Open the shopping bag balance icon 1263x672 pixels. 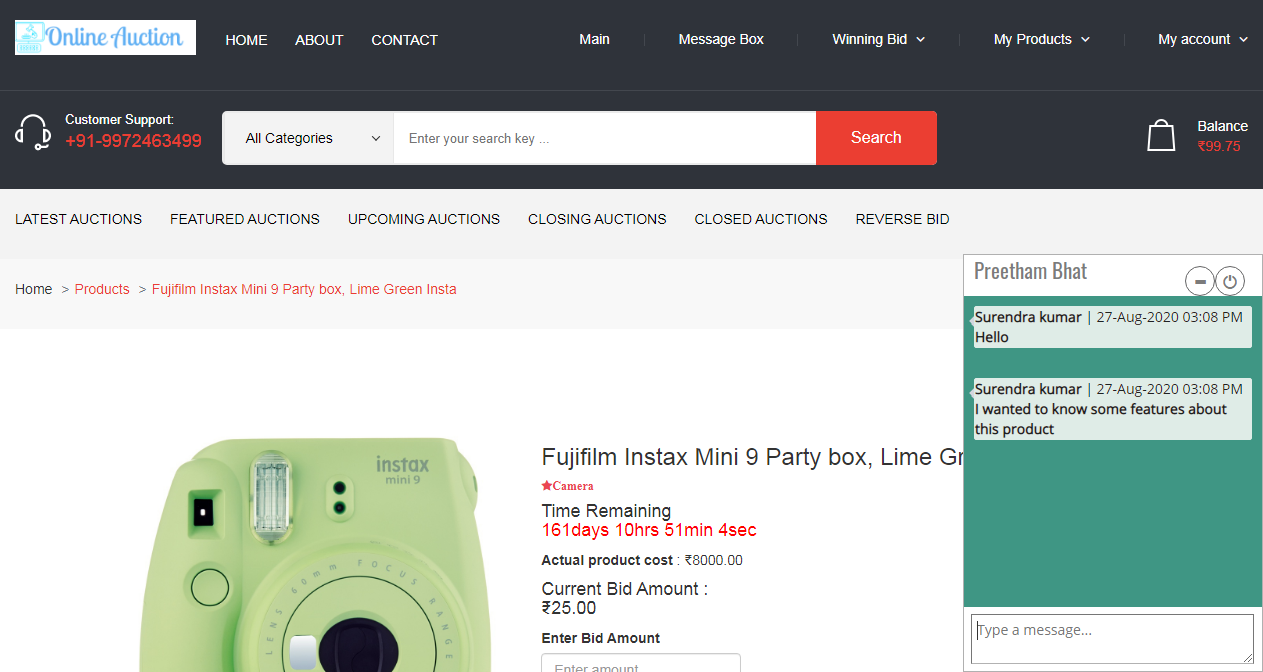coord(1161,135)
